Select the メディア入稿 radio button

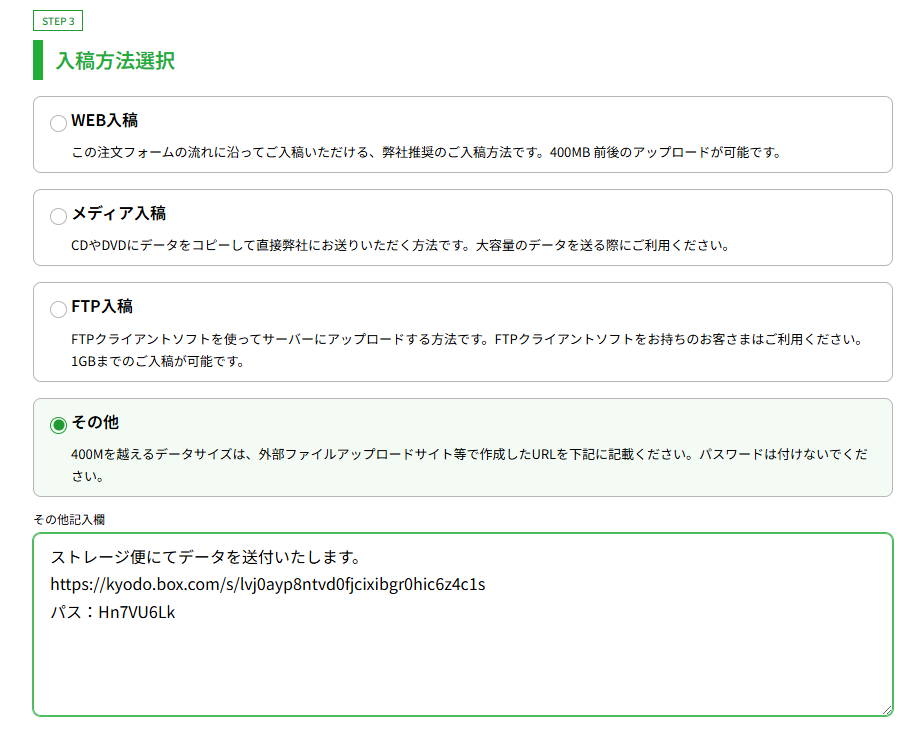pyautogui.click(x=58, y=215)
